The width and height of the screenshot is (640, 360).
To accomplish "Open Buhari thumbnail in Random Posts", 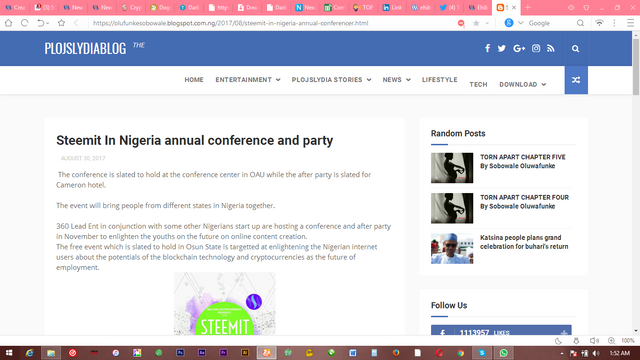I will point(452,248).
